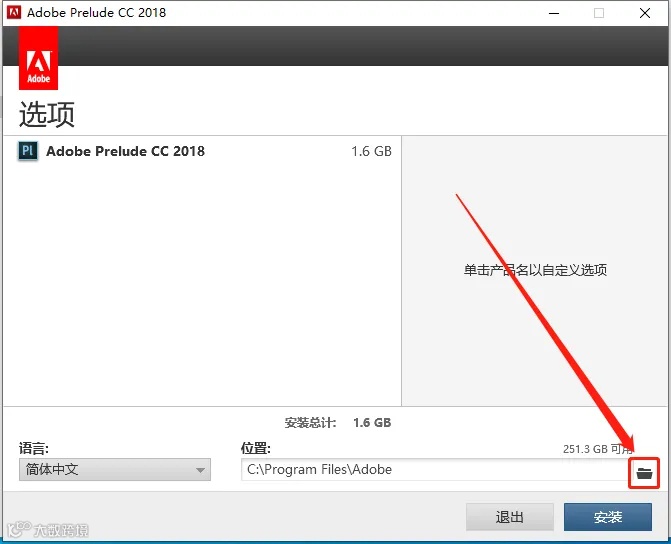Click the 语言 label
This screenshot has height=544, width=671.
pyautogui.click(x=34, y=448)
